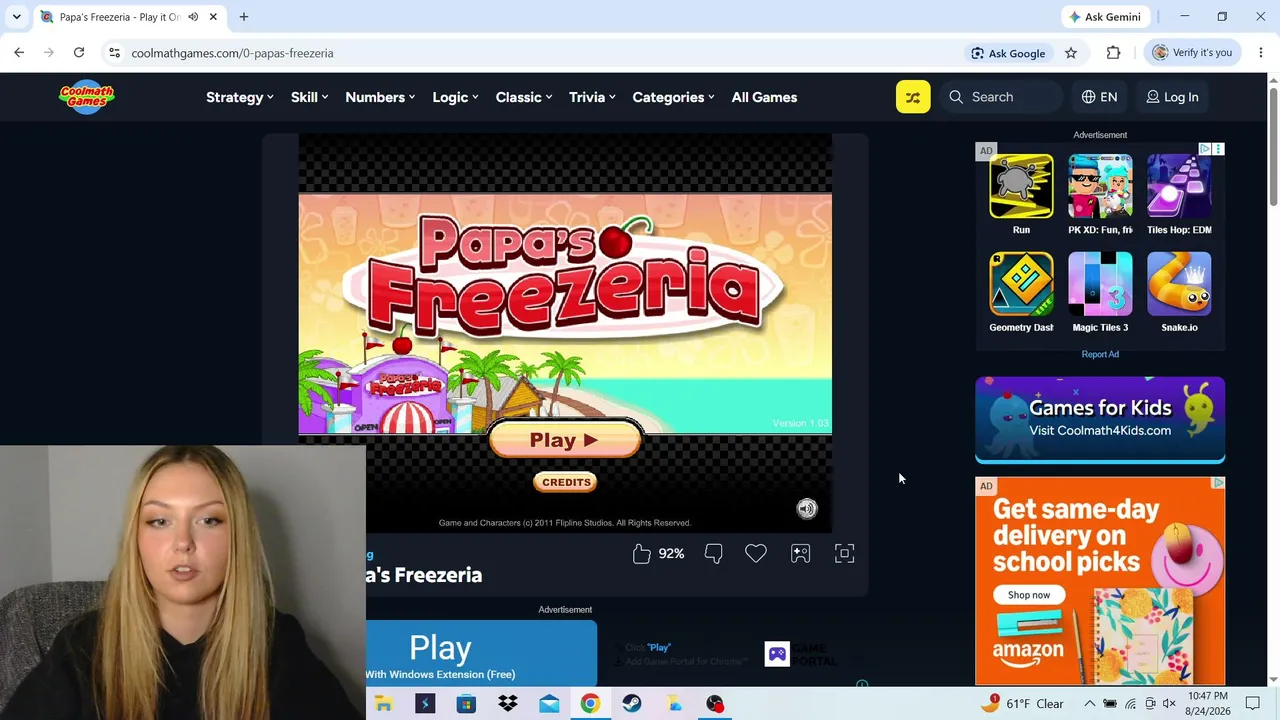Open the Tiles Hop EDM ad icon
Viewport: 1280px width, 720px height.
coord(1179,186)
